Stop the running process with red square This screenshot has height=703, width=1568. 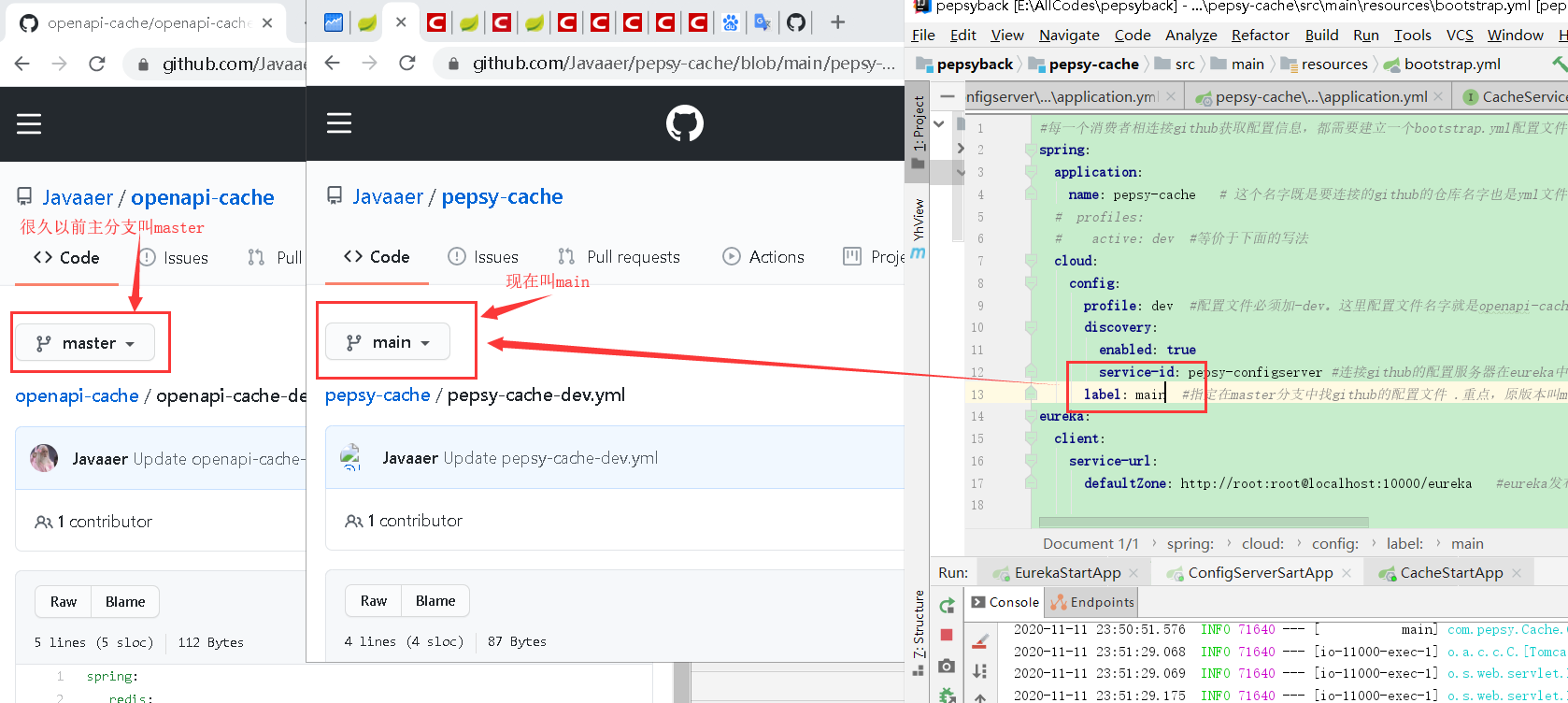[x=947, y=635]
